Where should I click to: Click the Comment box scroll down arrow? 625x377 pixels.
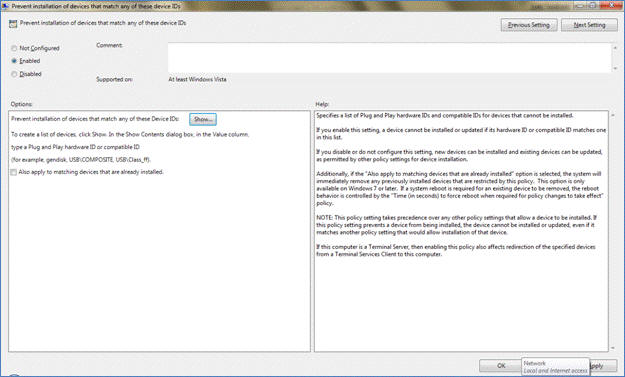615,69
